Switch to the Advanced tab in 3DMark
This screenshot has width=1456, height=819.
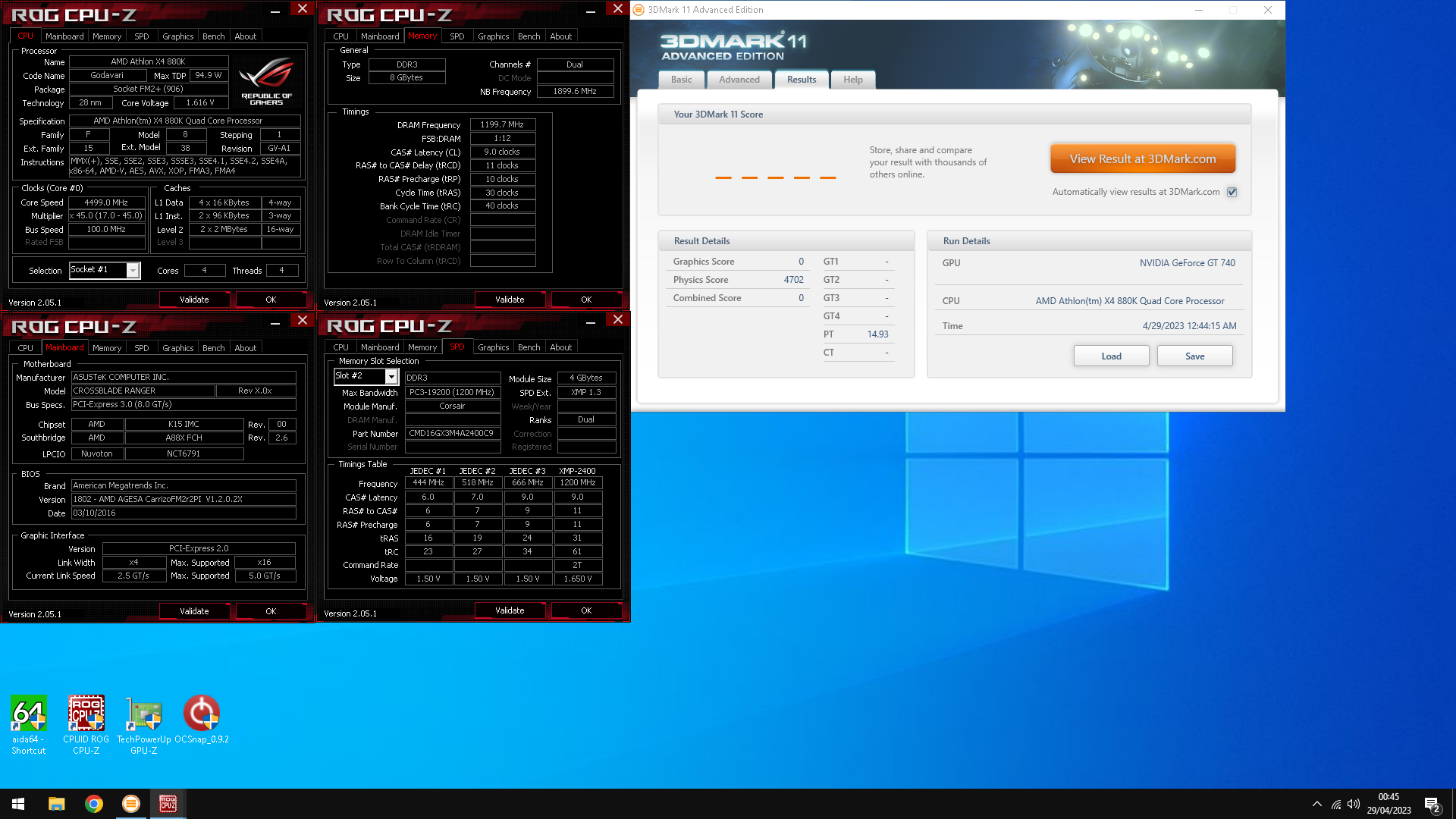coord(739,80)
